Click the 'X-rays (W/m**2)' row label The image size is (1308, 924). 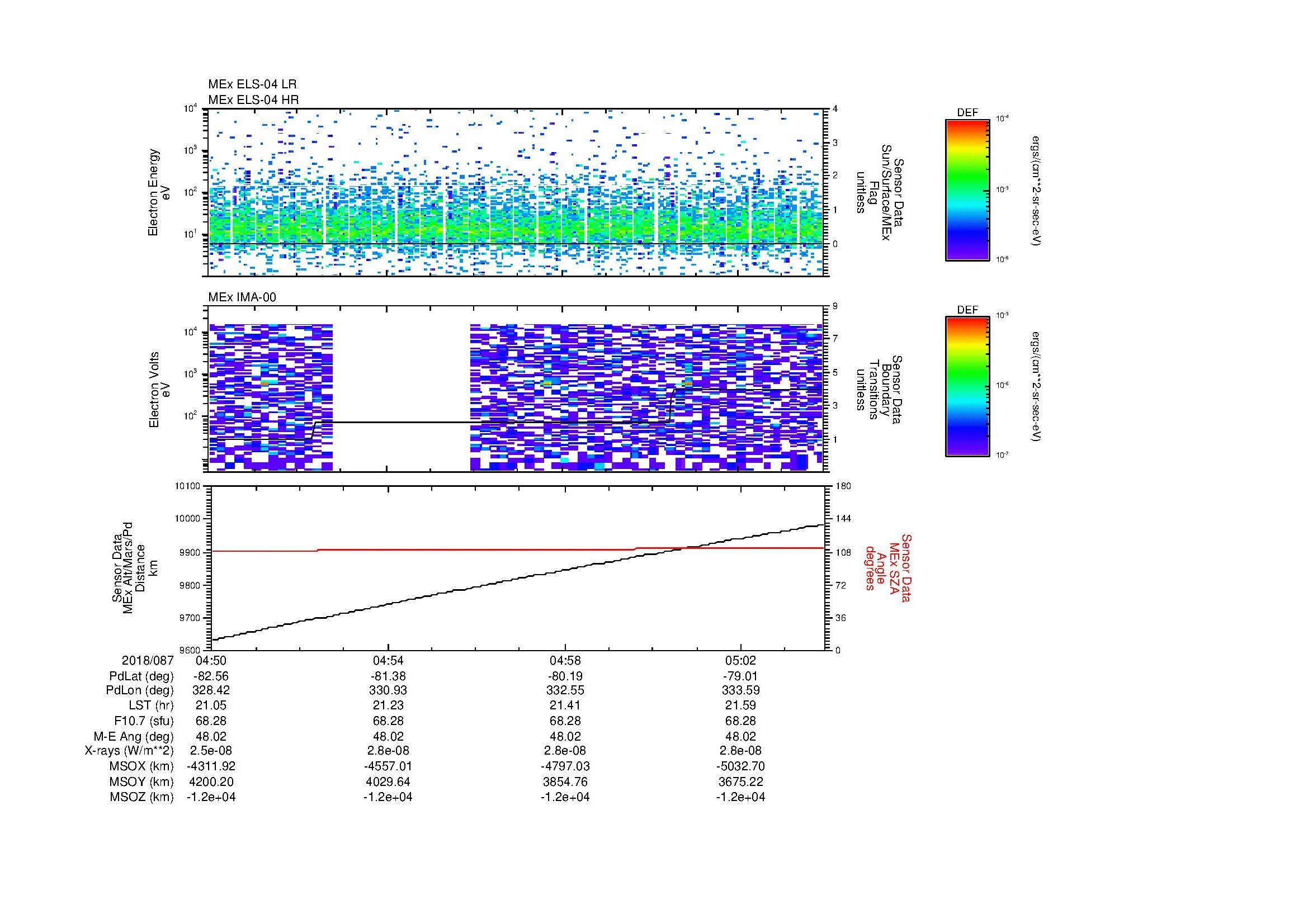(x=129, y=751)
